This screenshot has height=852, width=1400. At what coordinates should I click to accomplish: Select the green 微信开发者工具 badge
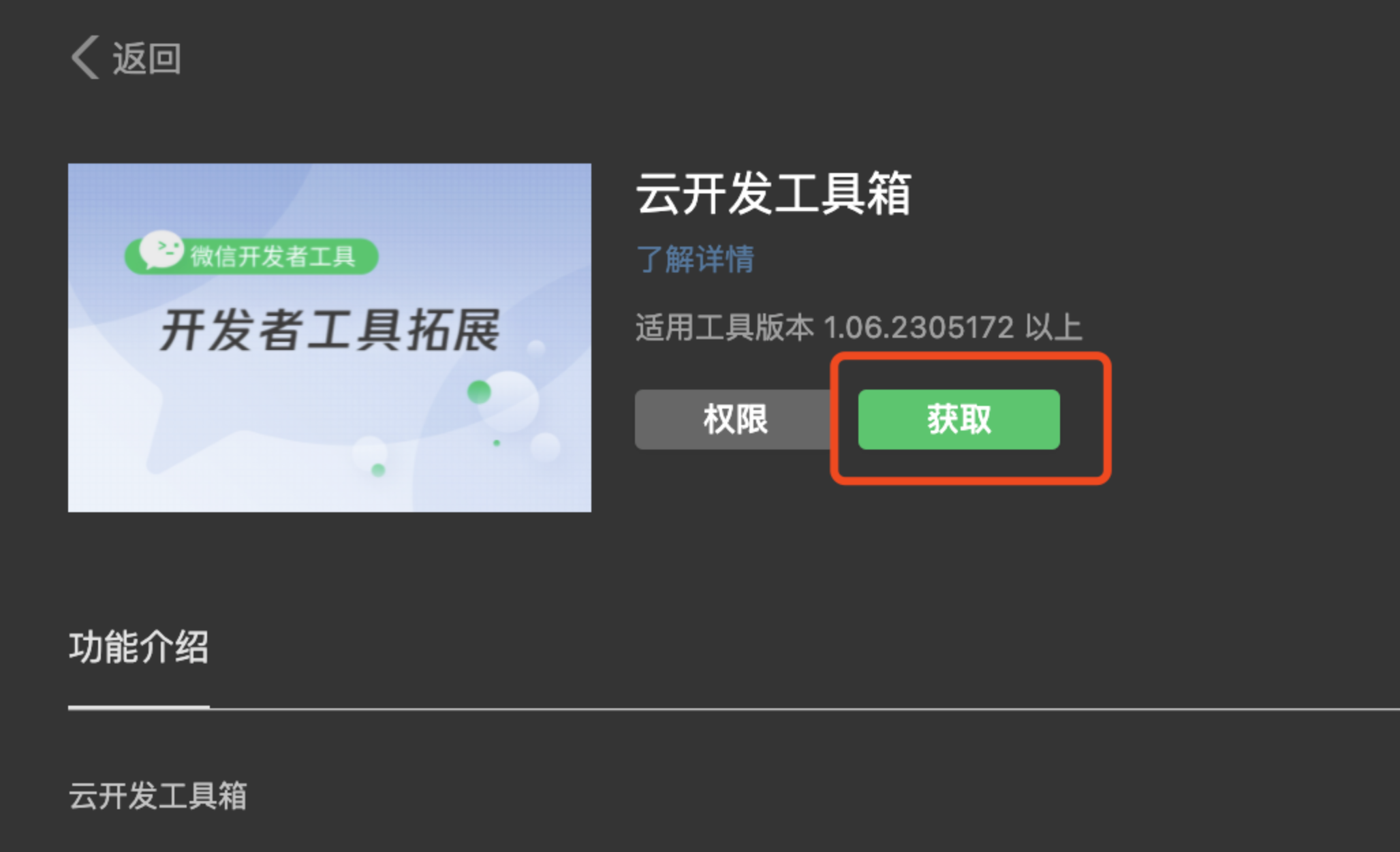tap(251, 255)
